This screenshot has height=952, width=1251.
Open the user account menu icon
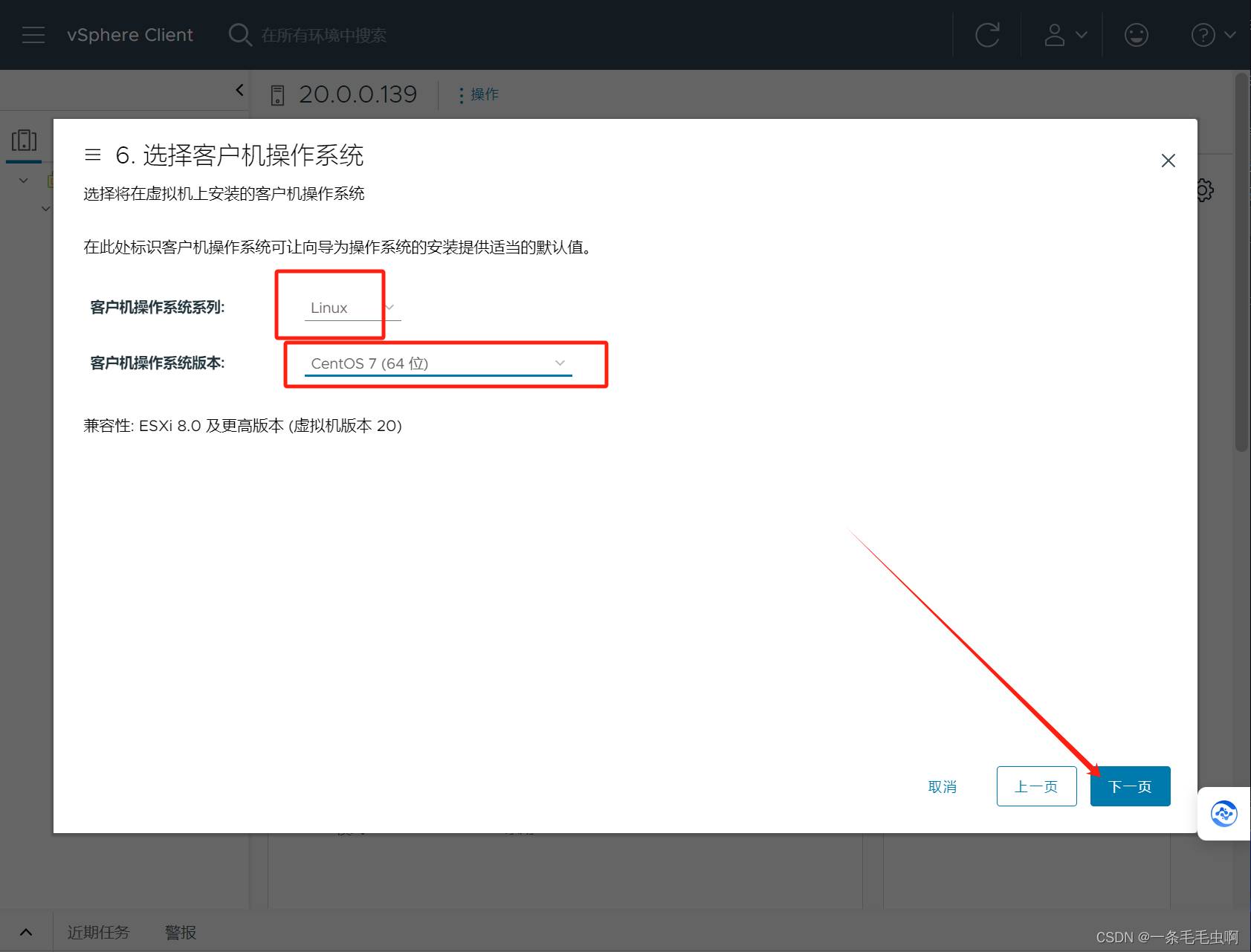1064,35
